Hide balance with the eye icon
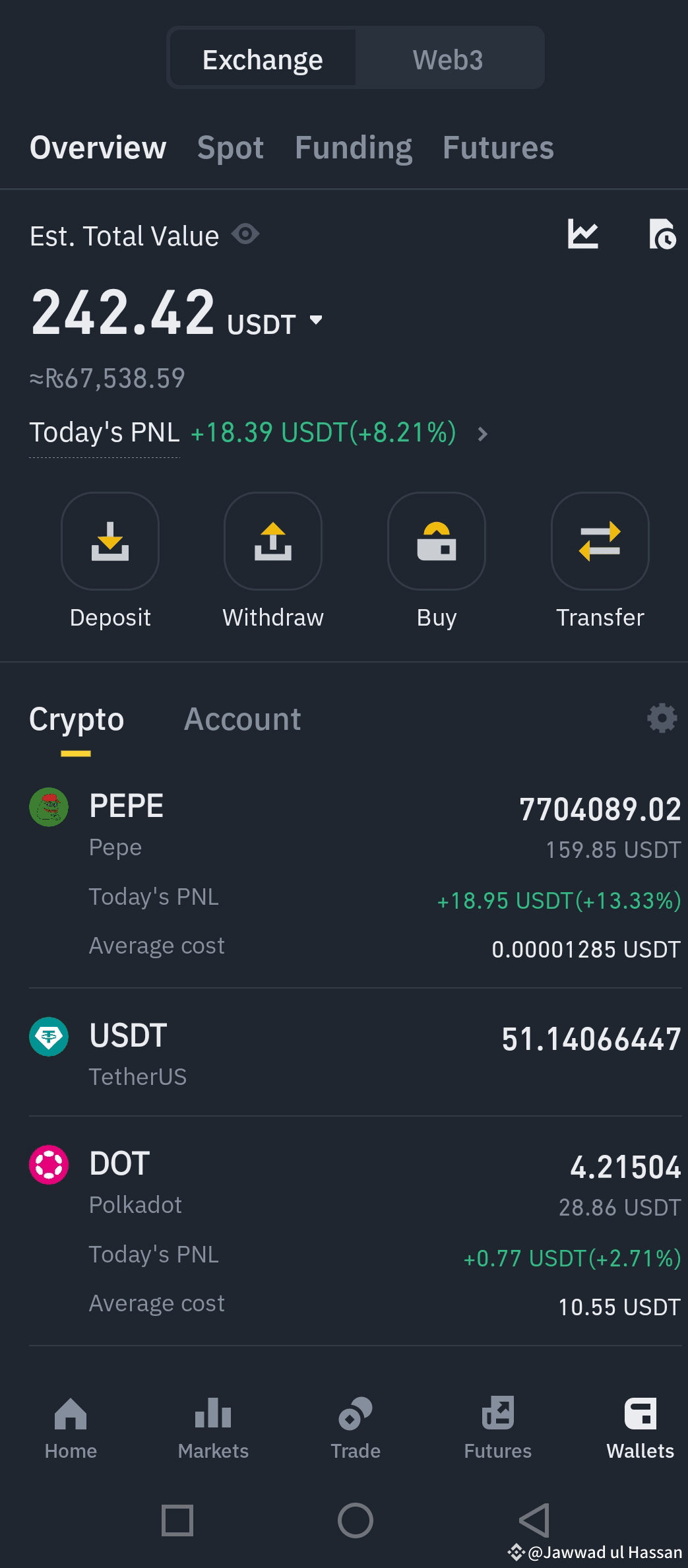688x1568 pixels. (245, 234)
